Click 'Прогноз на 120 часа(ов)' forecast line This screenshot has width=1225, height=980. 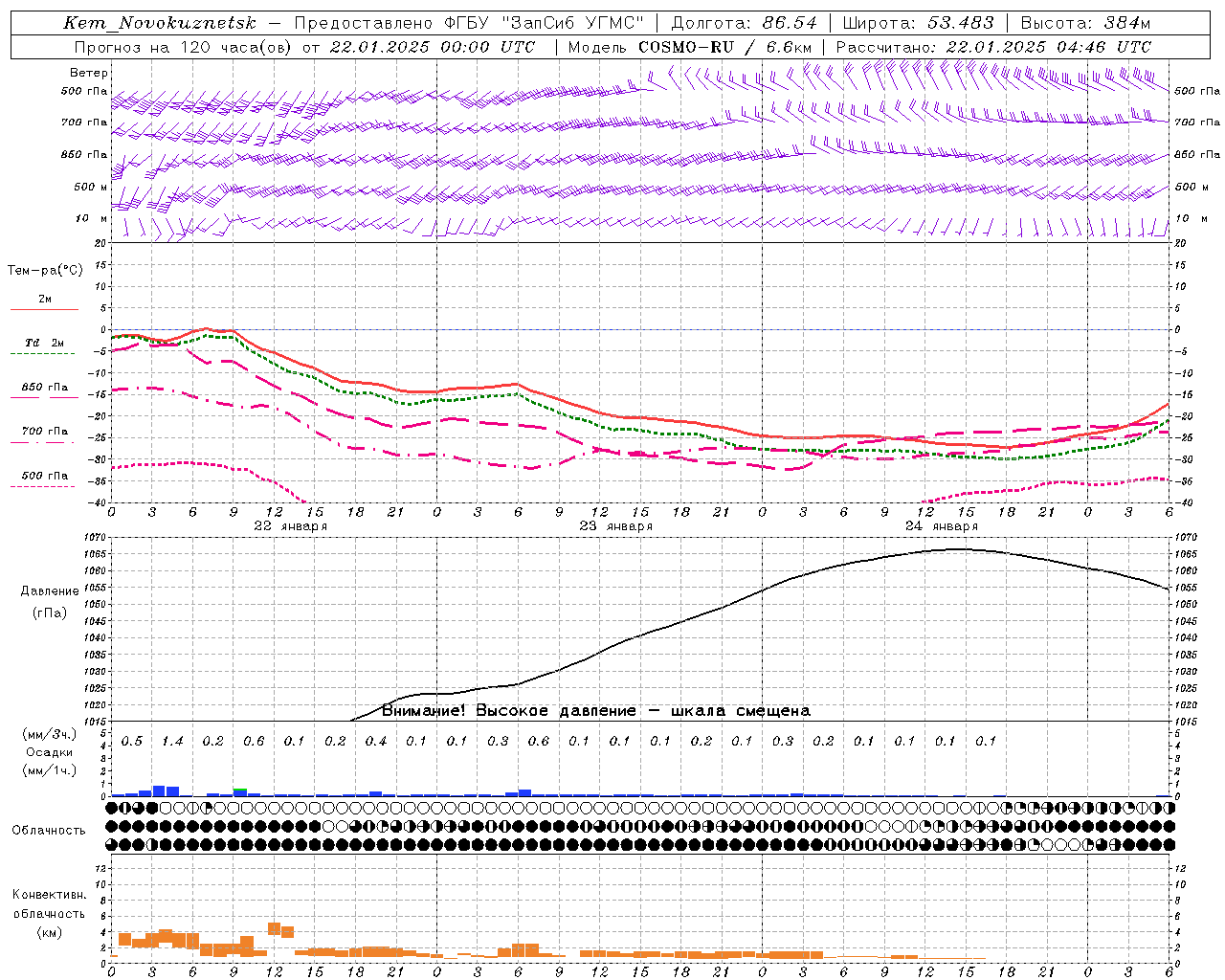(x=183, y=47)
